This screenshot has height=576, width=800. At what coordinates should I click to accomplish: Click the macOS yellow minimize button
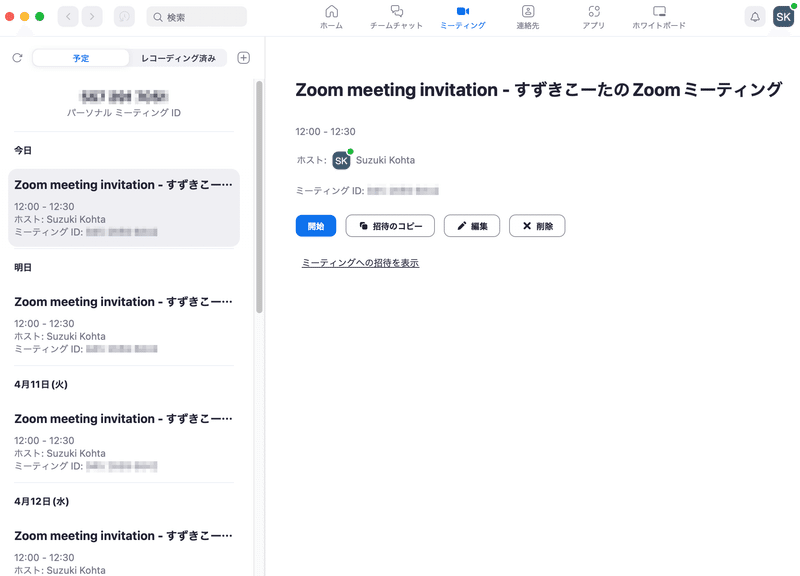(24, 16)
